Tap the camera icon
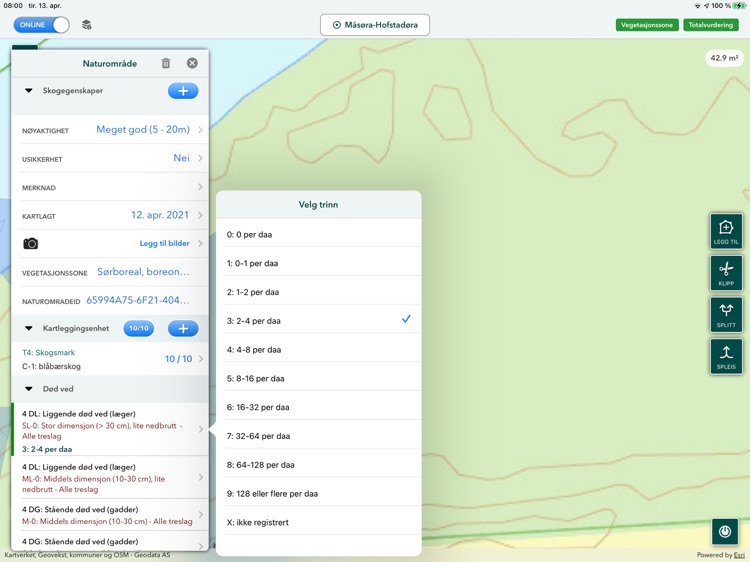Screen dimensions: 750x562 (31, 243)
